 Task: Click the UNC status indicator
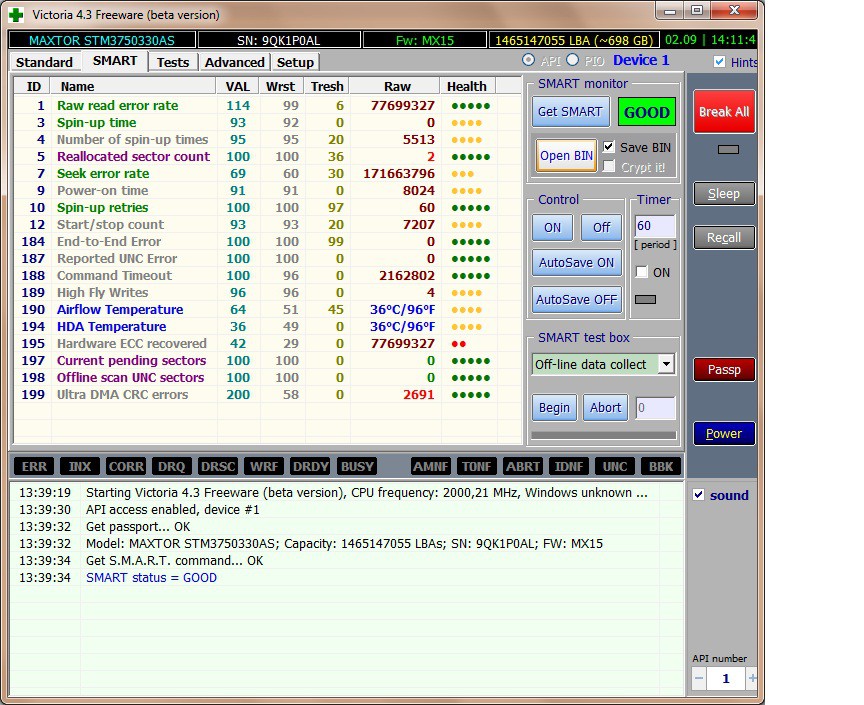coord(615,466)
